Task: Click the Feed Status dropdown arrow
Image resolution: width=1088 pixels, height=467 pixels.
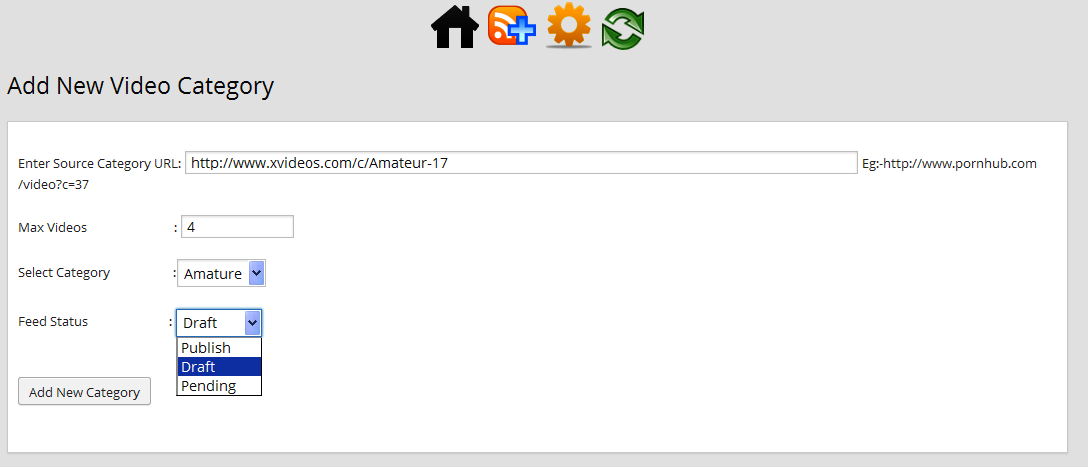Action: coord(253,323)
